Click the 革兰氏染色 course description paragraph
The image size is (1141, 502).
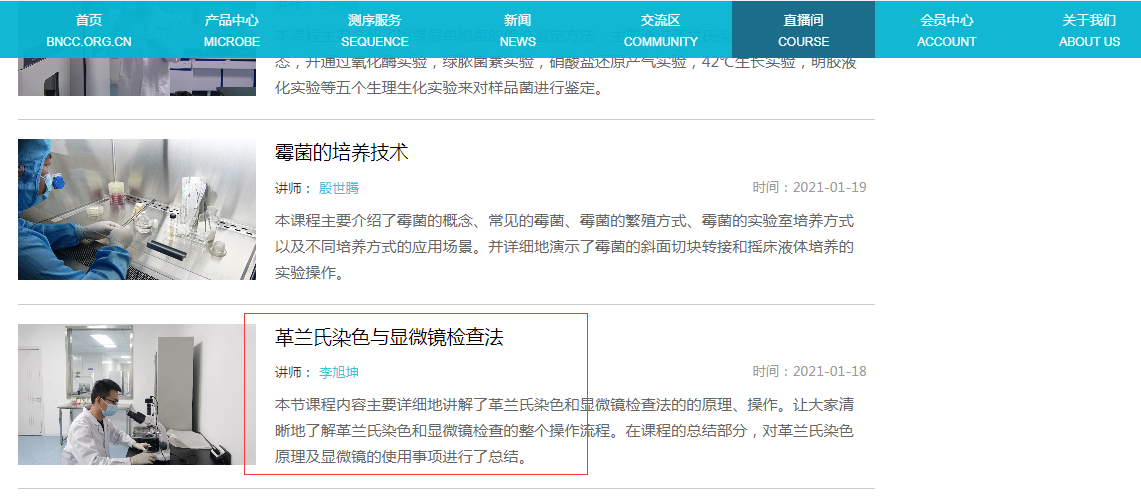565,431
